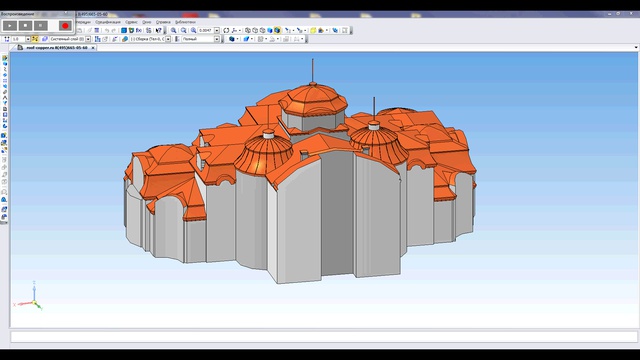Screen dimensions: 640x360
Task: Close the roof-copper.ru document tab
Action: (x=93, y=48)
